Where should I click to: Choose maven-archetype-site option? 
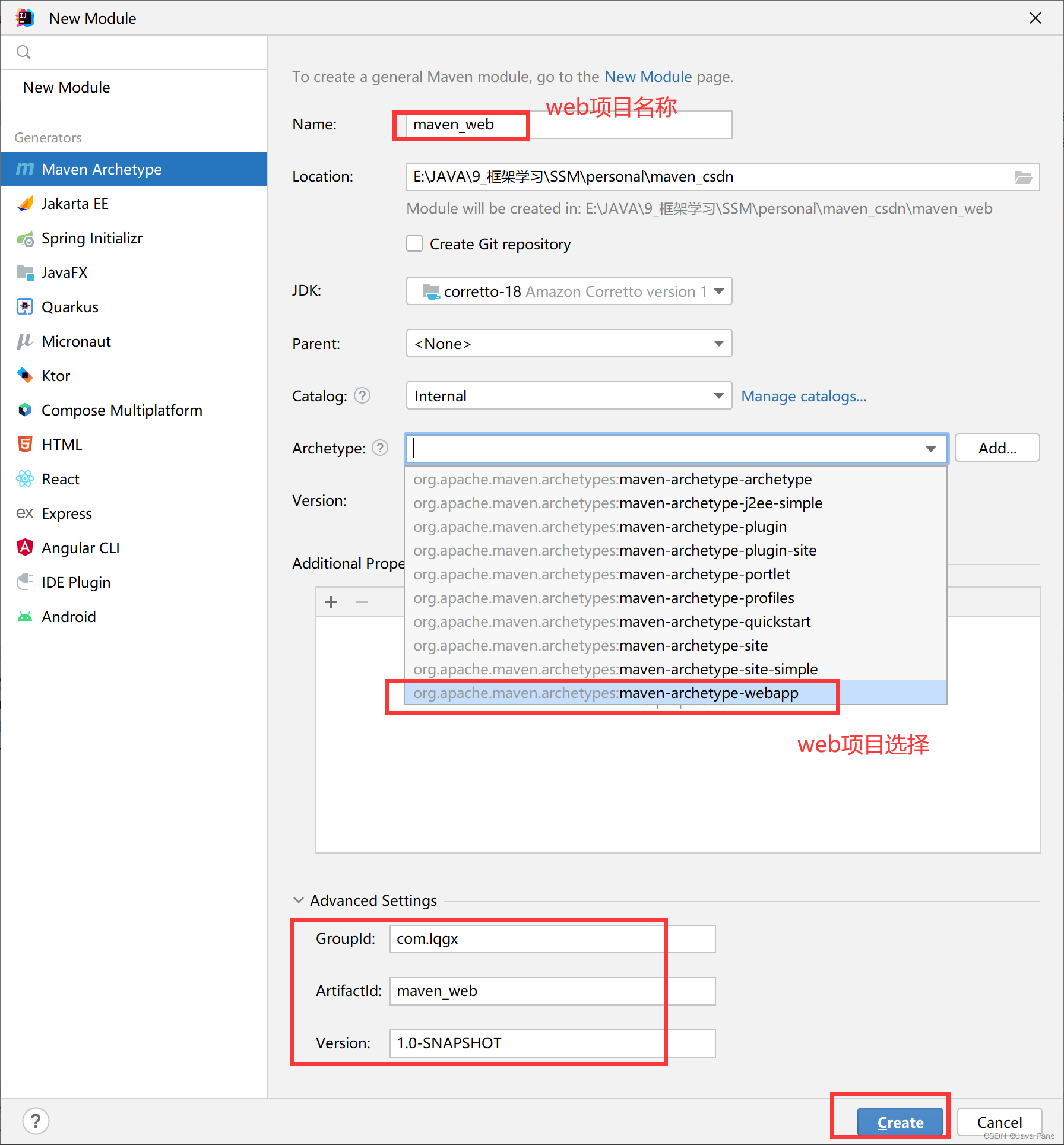pyautogui.click(x=676, y=645)
